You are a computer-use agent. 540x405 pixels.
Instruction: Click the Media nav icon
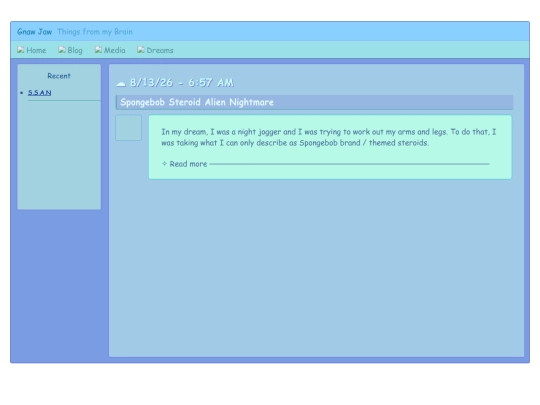(x=98, y=50)
